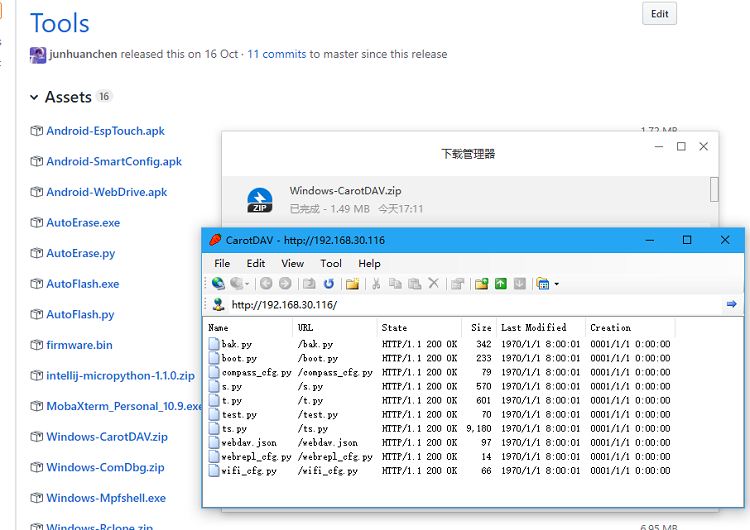
Task: Download Windows-CarotDAV.zip from the assets list
Action: (x=107, y=437)
